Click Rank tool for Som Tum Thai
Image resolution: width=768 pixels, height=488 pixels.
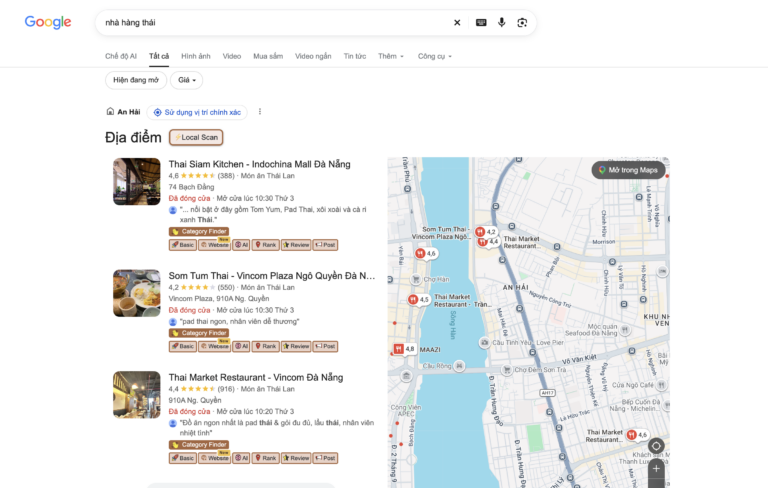point(265,346)
